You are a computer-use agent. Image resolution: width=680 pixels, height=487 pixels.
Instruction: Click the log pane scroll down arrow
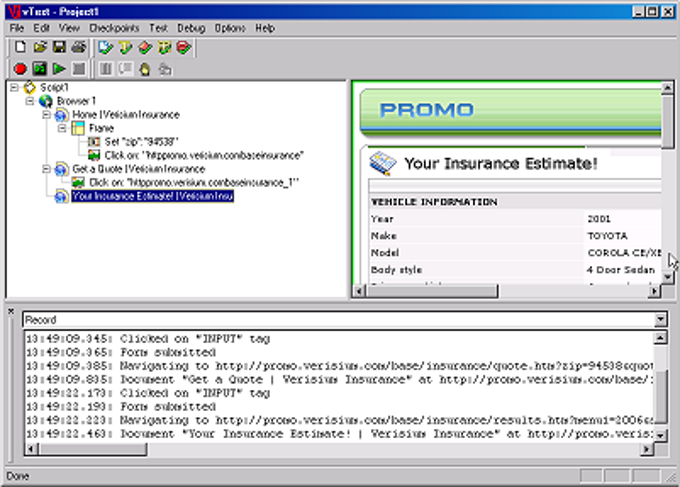(x=660, y=435)
